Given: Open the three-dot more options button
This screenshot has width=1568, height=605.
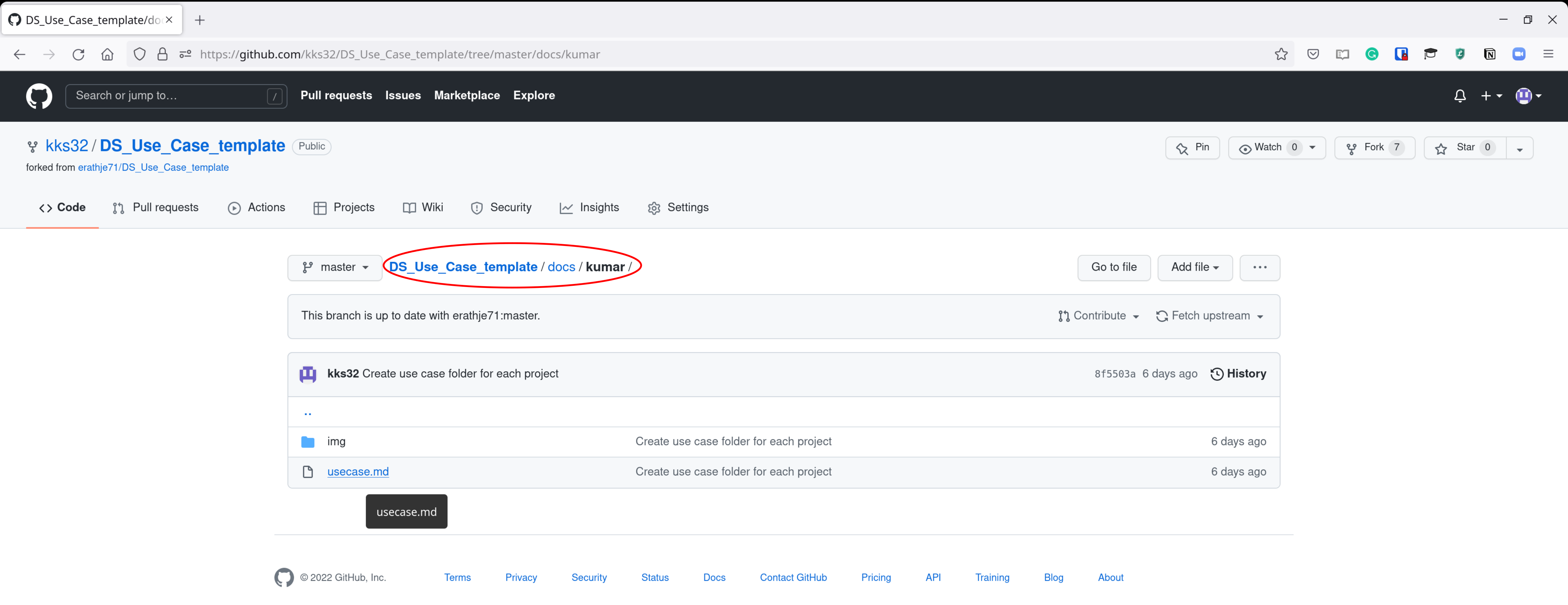Looking at the screenshot, I should [x=1259, y=267].
